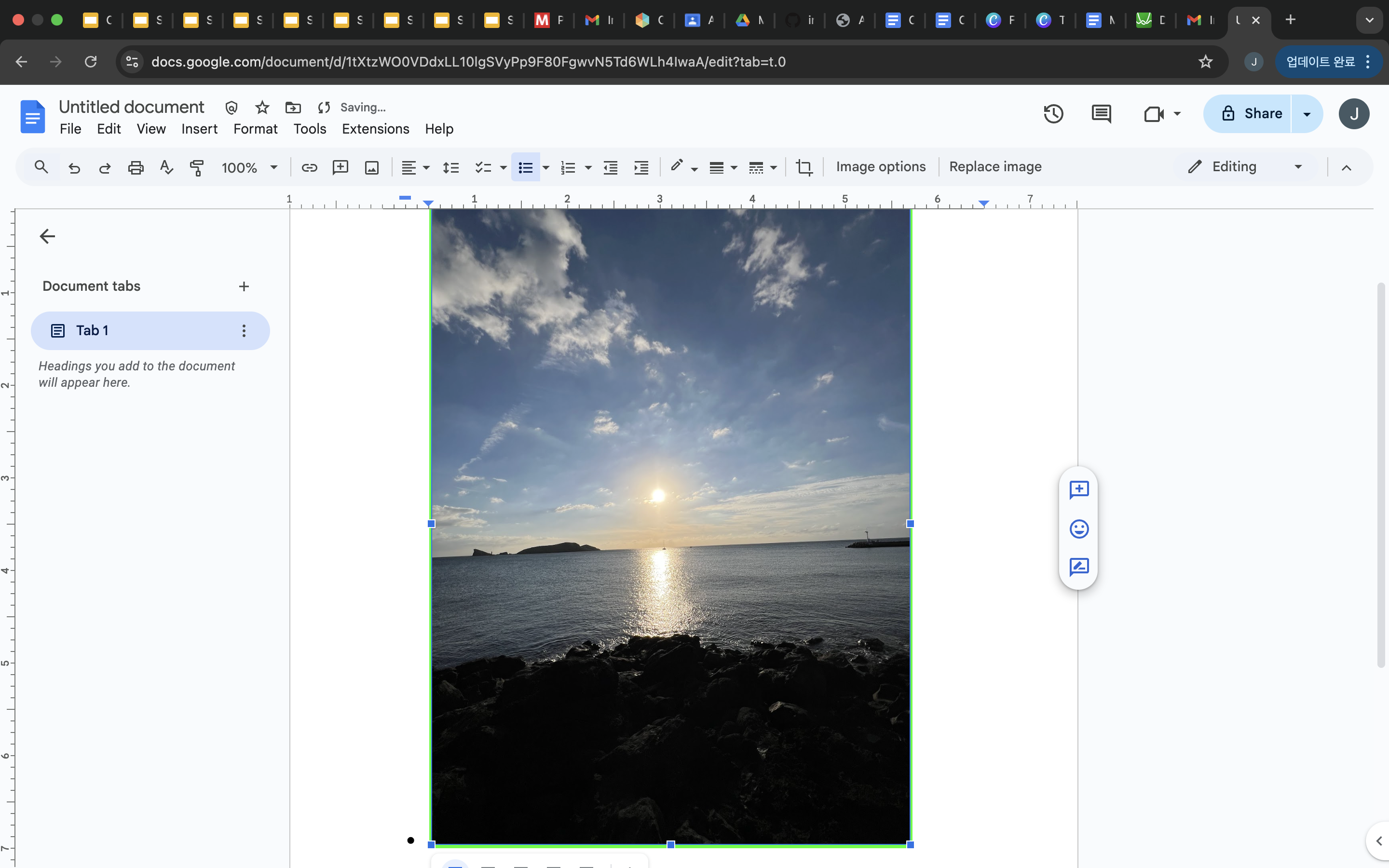Viewport: 1389px width, 868px height.
Task: Click the spelling and grammar check icon
Action: click(x=166, y=167)
